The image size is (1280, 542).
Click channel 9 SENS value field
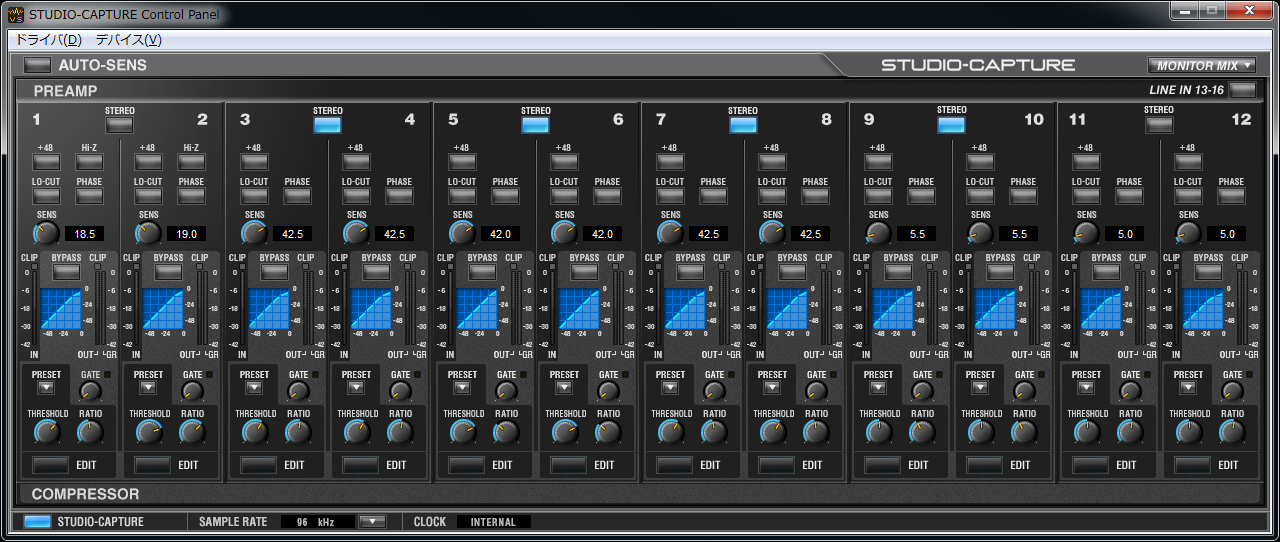[917, 233]
